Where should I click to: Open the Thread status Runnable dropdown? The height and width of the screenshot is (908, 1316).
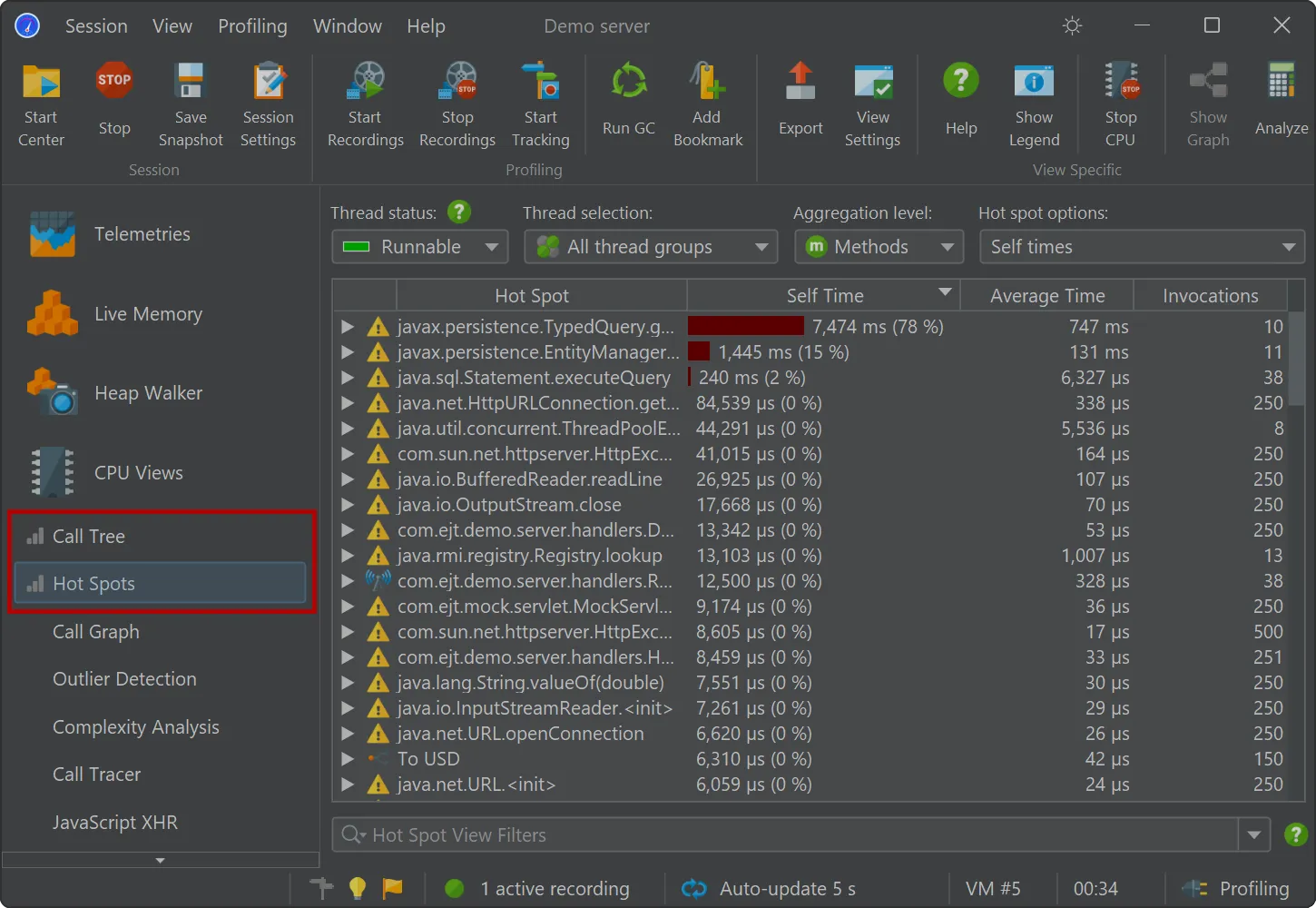pyautogui.click(x=420, y=247)
